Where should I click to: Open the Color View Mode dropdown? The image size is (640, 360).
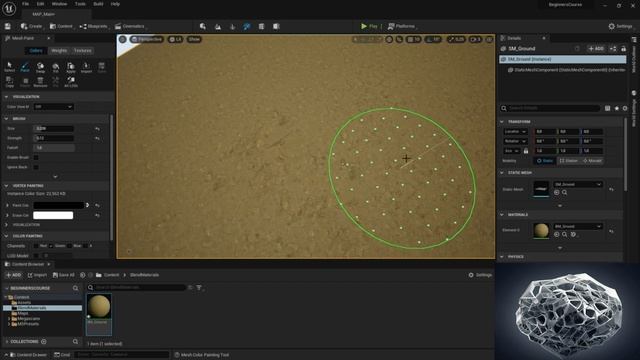click(x=53, y=107)
